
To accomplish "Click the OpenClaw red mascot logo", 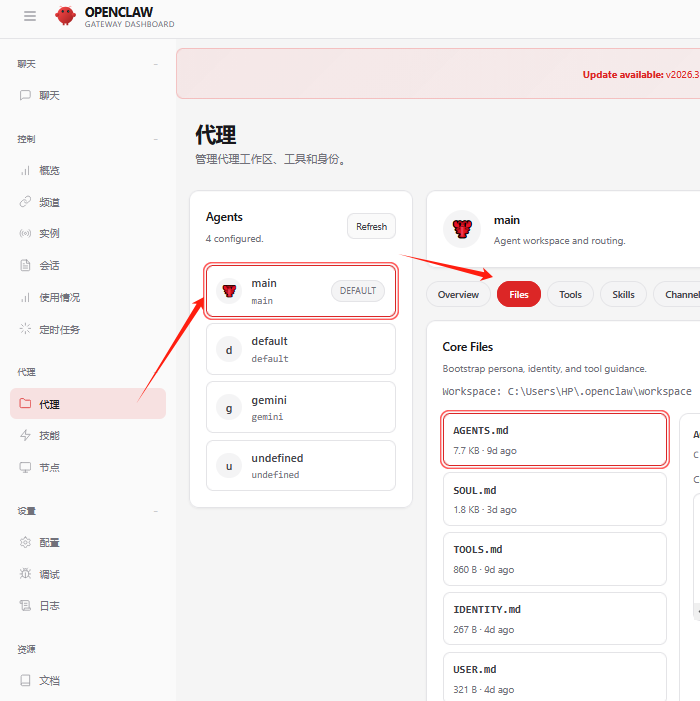I will tap(66, 16).
